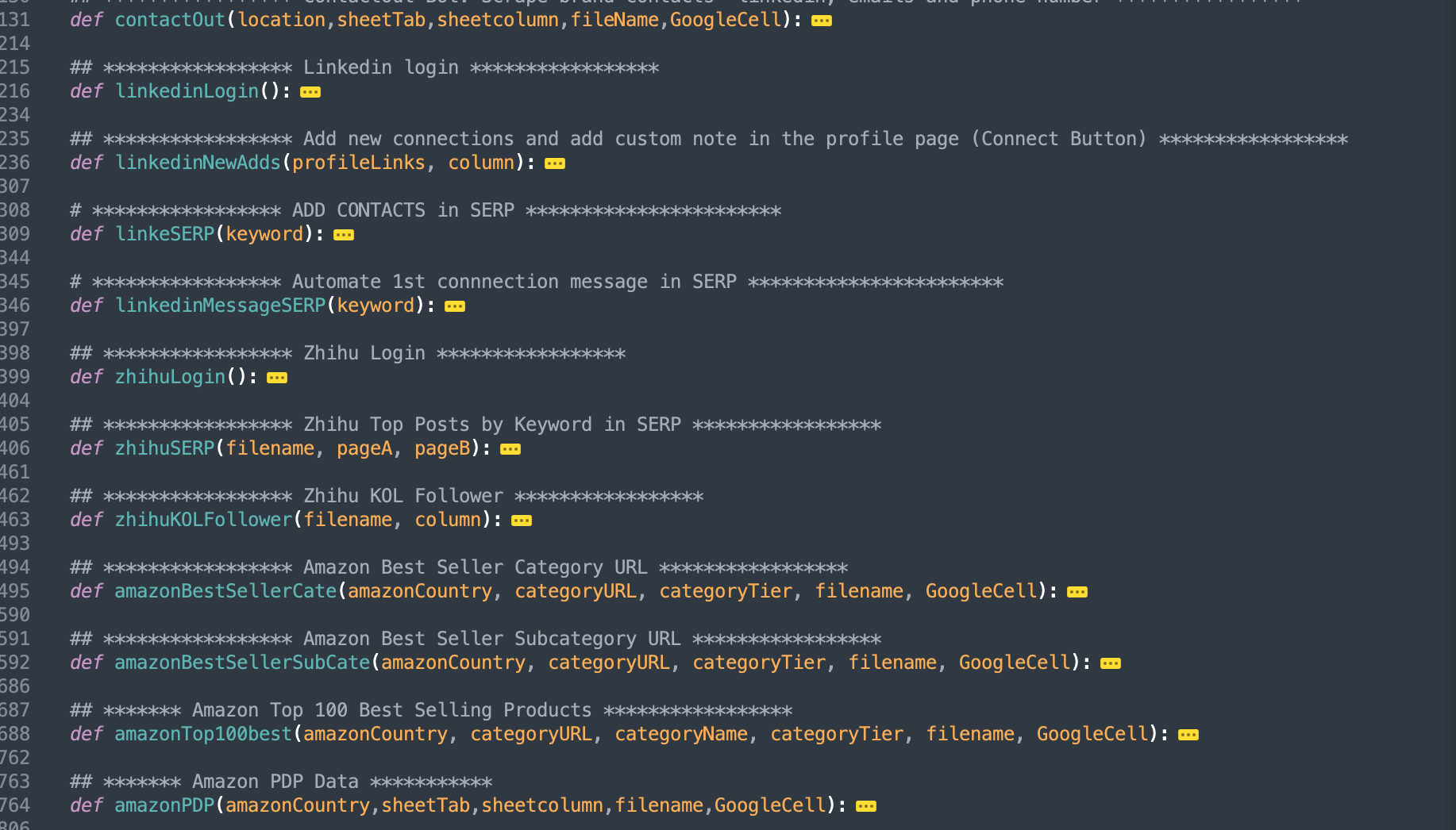Expand the folded zhihuLogin function

(x=277, y=378)
